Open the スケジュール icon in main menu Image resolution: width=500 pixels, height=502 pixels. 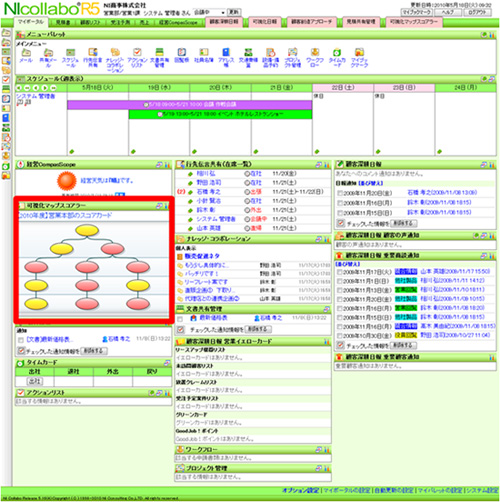pyautogui.click(x=70, y=52)
